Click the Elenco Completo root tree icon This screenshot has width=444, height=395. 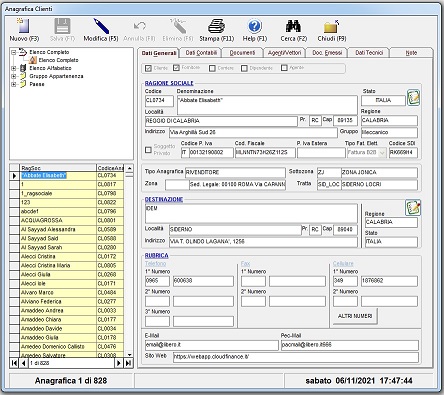[22, 52]
